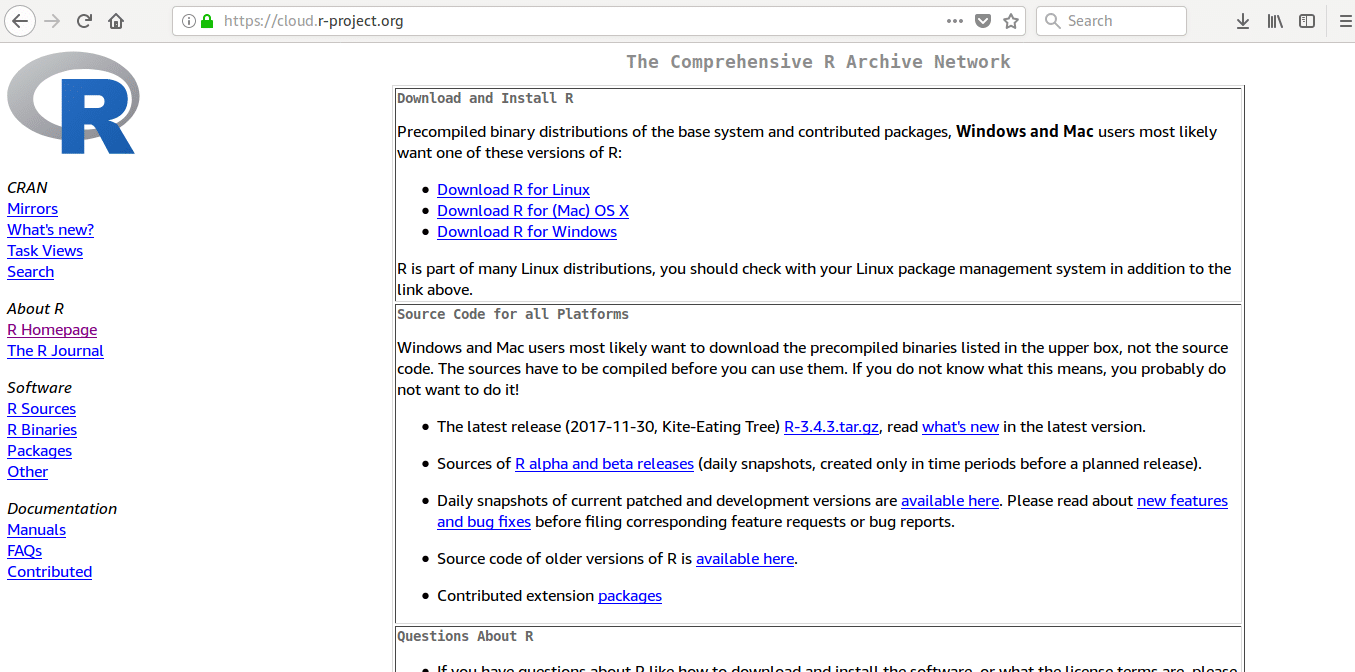Click Download R for (Mac) OS X

click(533, 211)
